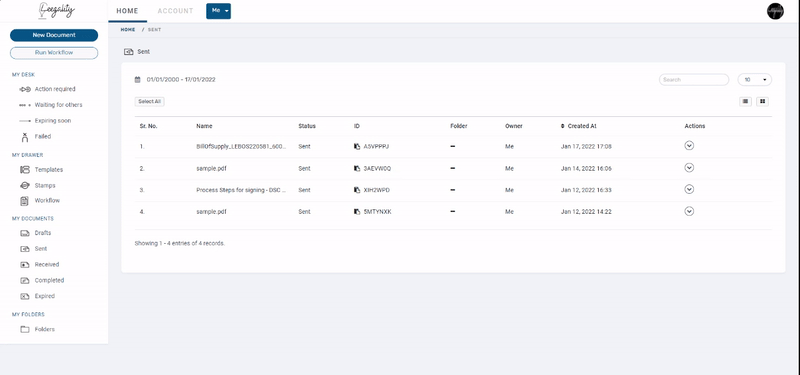Click the Expired documents icon
800x375 pixels.
pos(25,296)
